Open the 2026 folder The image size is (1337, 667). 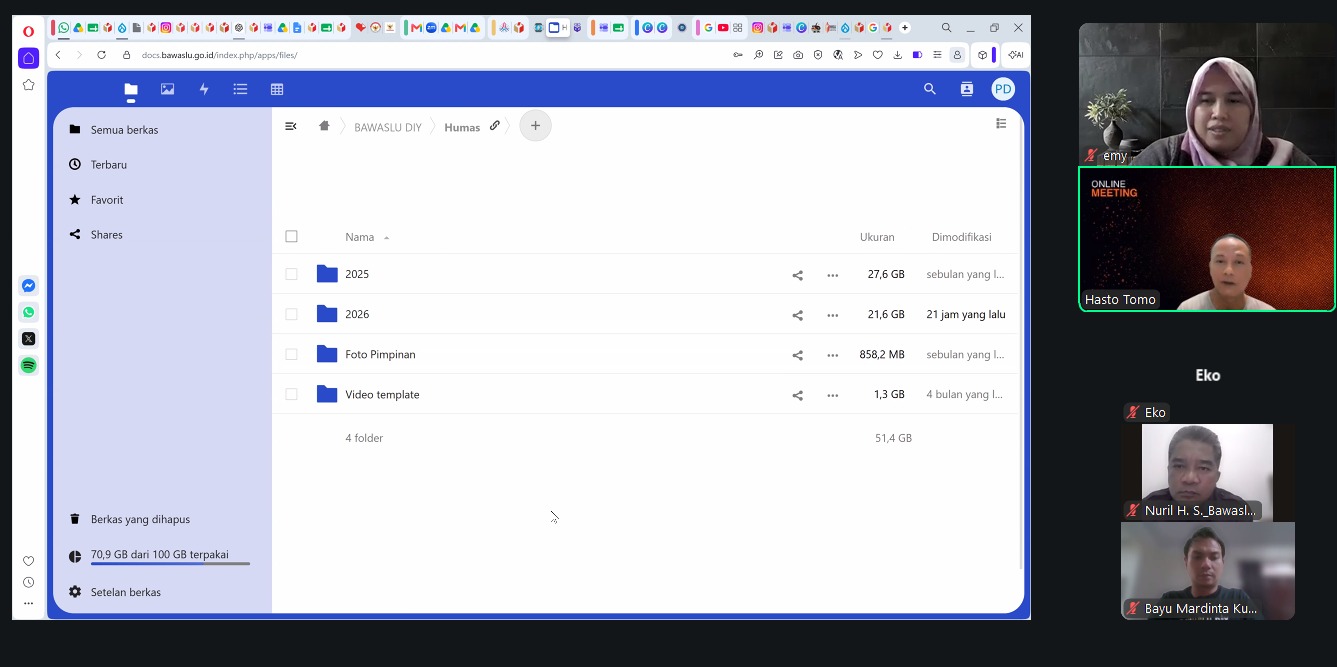click(x=357, y=314)
